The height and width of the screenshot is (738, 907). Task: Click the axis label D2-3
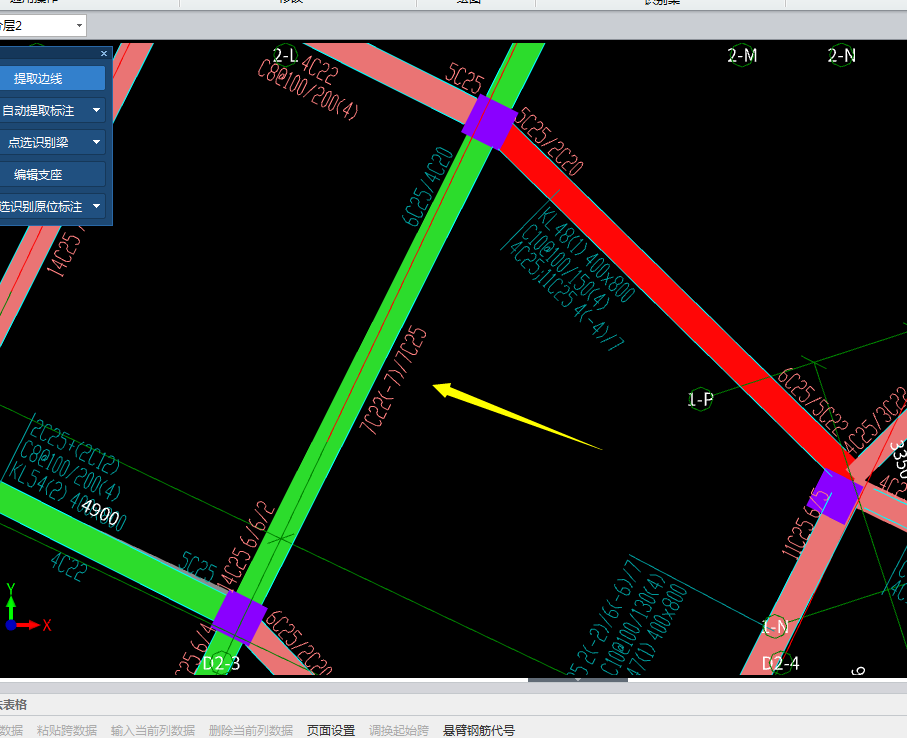[x=221, y=663]
